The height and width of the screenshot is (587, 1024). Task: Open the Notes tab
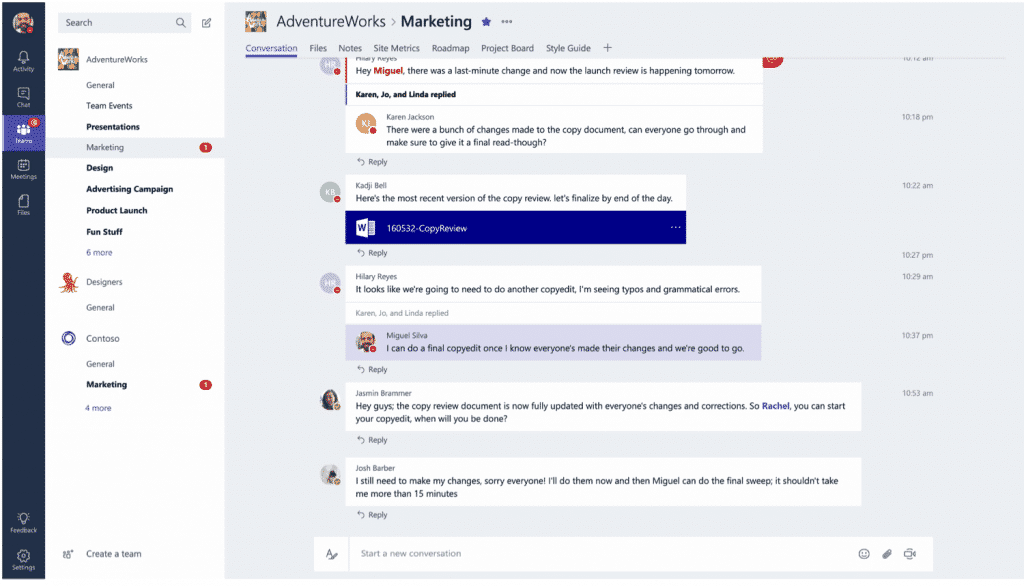pos(350,48)
